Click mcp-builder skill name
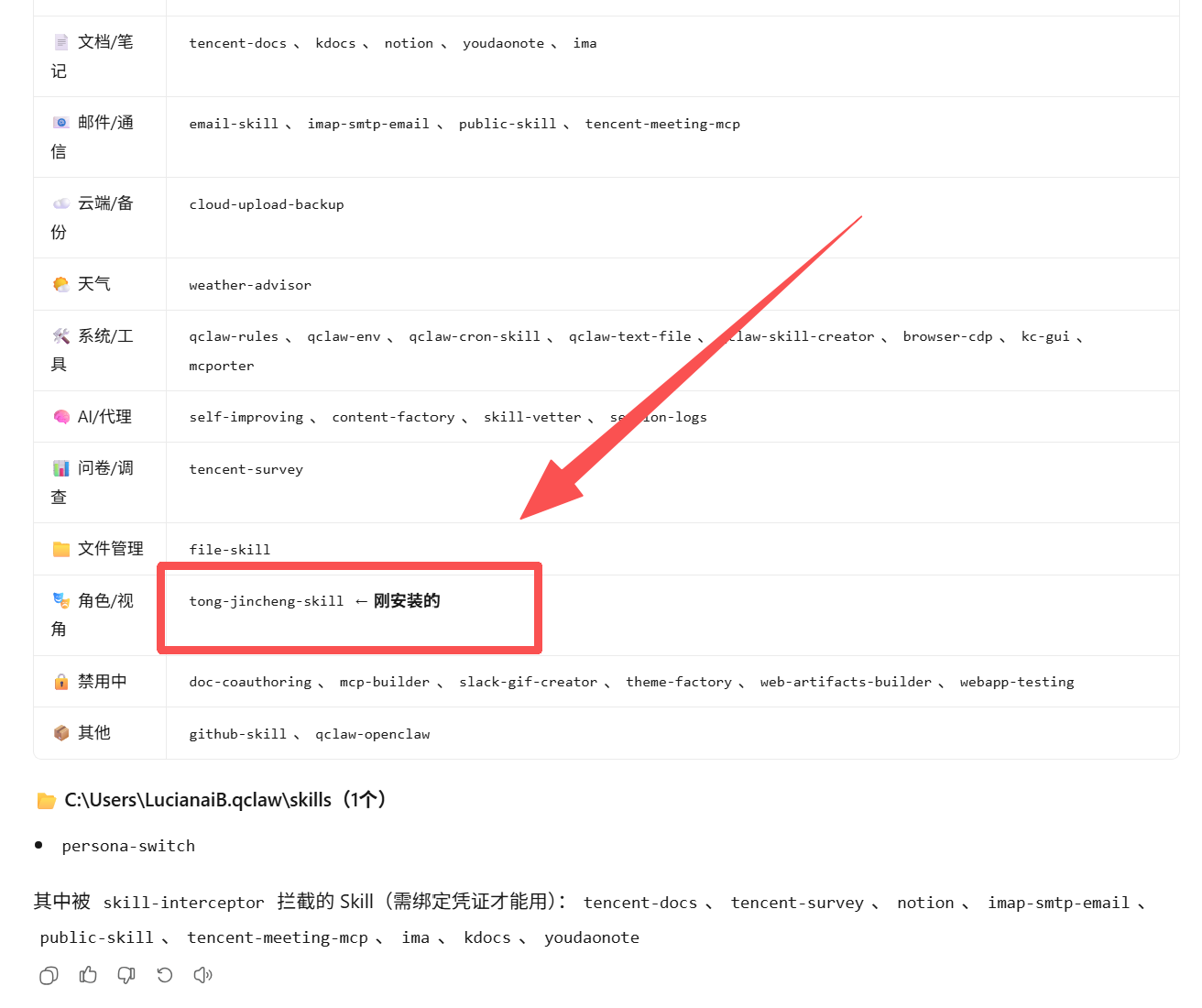 pyautogui.click(x=385, y=682)
